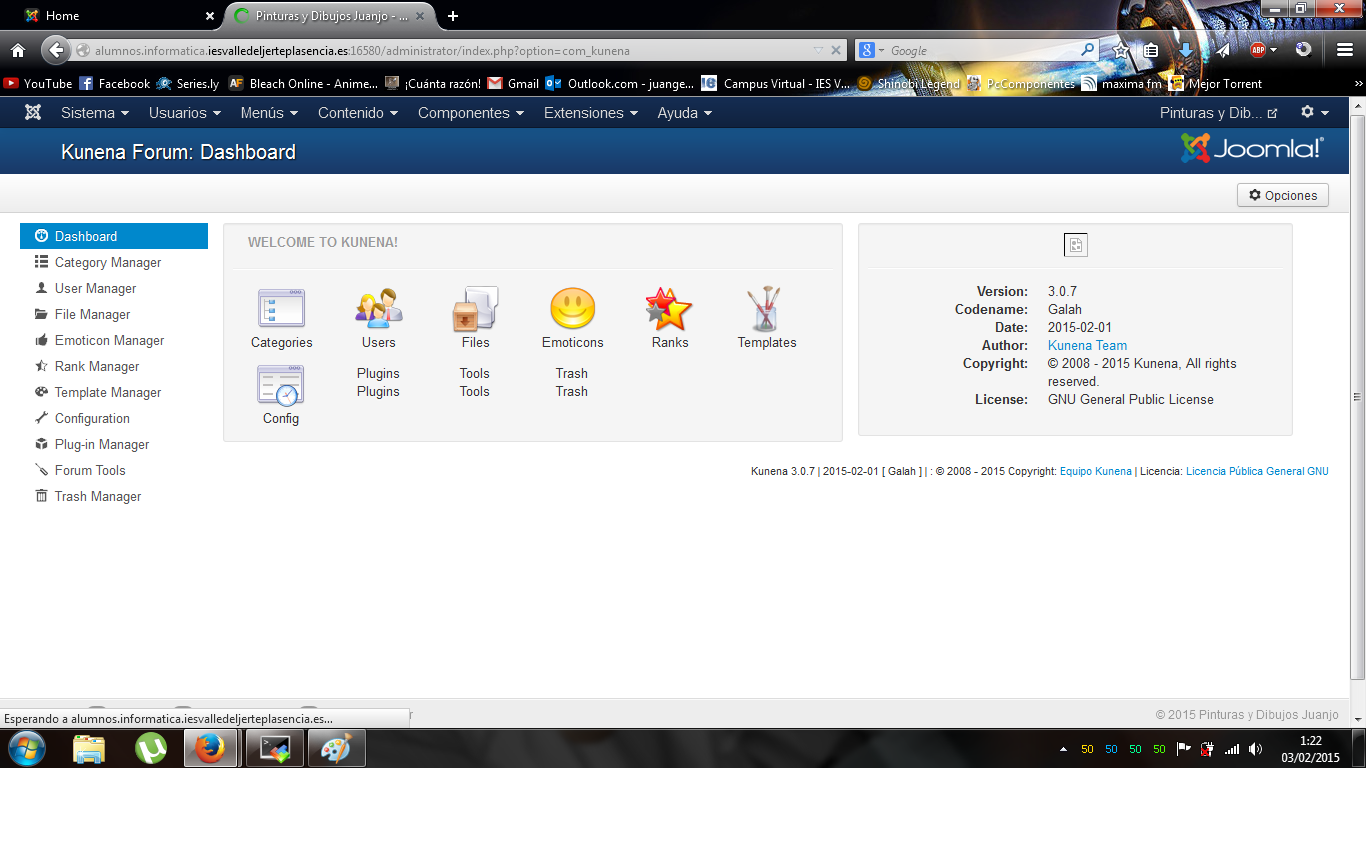Expand the settings gear dropdown
Image resolution: width=1366 pixels, height=860 pixels.
click(x=1314, y=113)
